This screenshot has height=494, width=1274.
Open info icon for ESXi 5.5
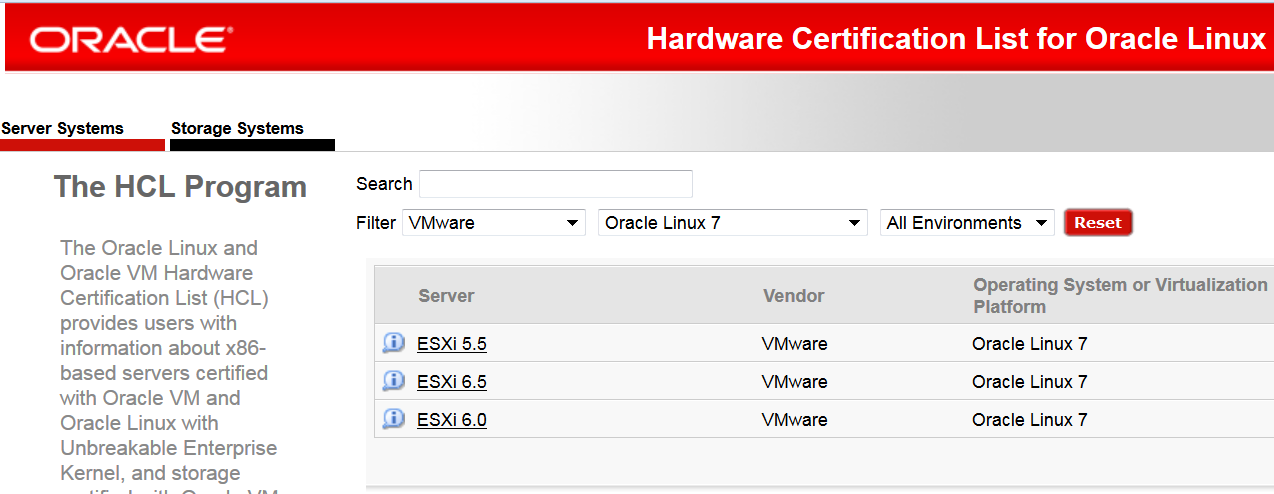click(393, 344)
